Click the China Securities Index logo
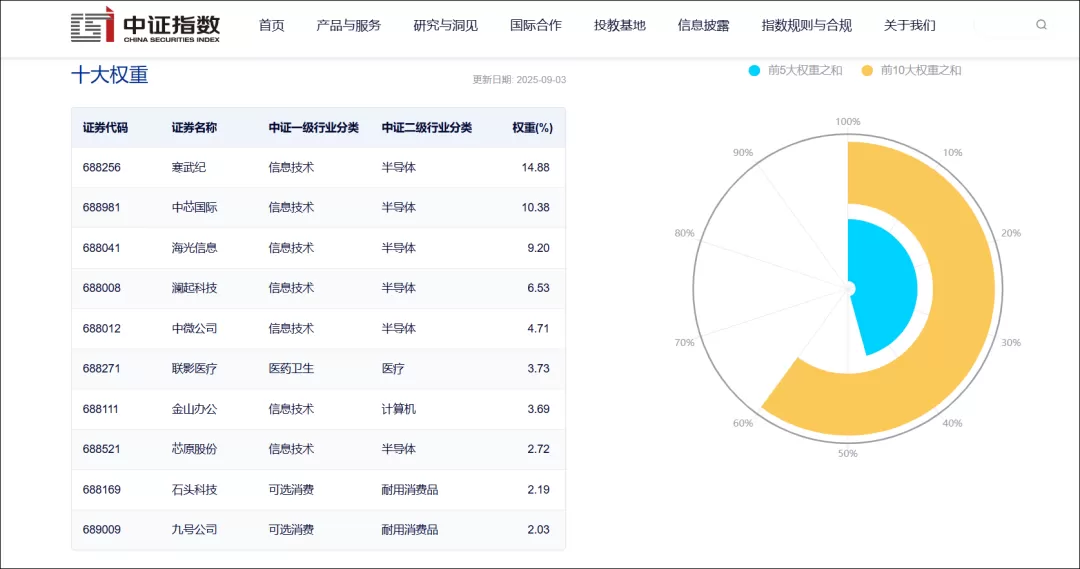This screenshot has width=1080, height=569. [146, 27]
